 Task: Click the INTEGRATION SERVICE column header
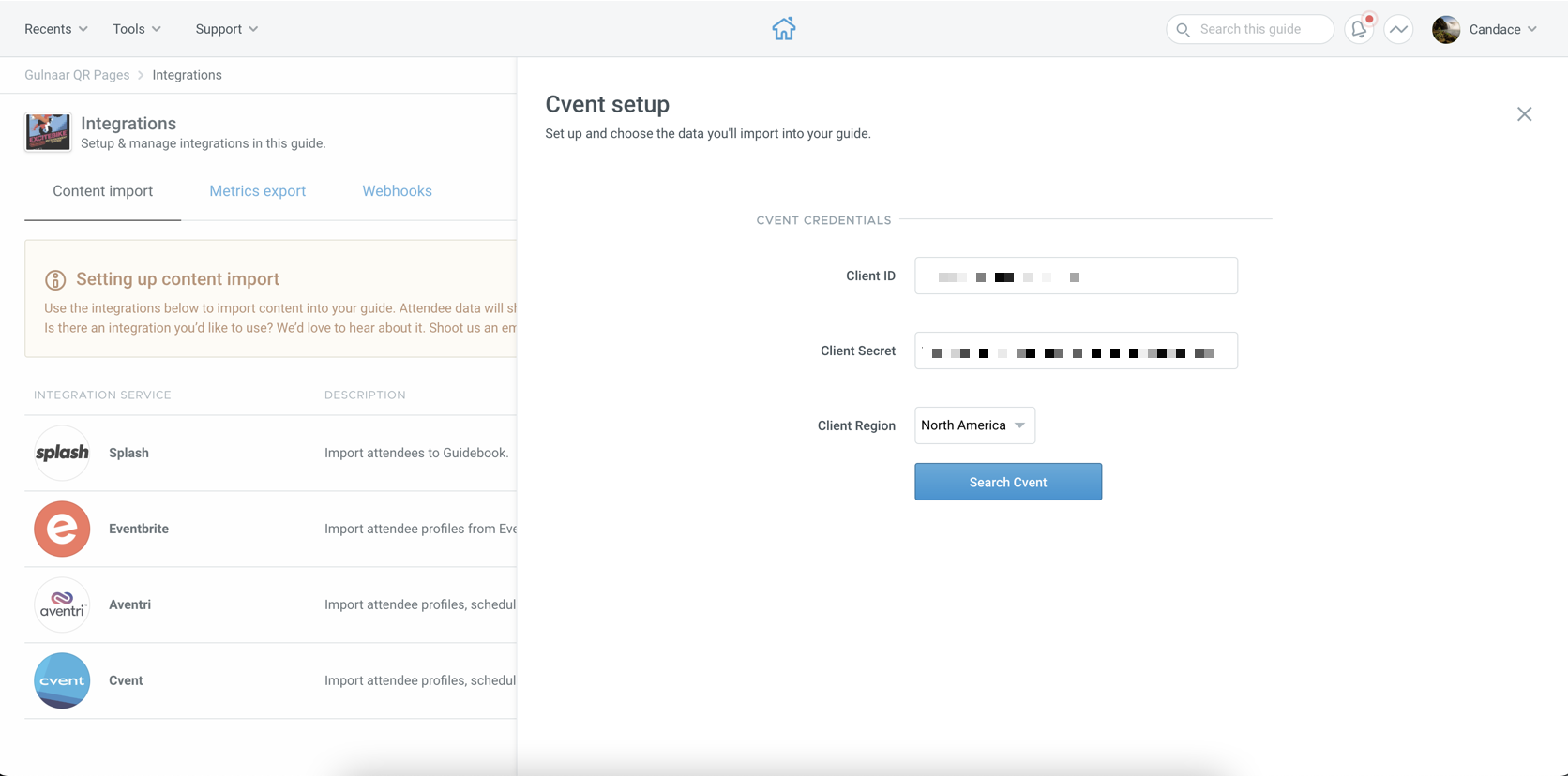tap(102, 395)
